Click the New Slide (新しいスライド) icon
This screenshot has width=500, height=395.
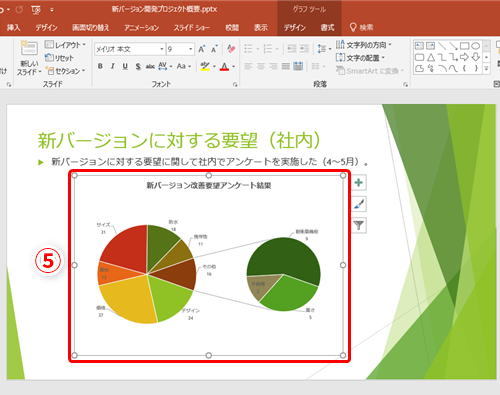pyautogui.click(x=29, y=48)
